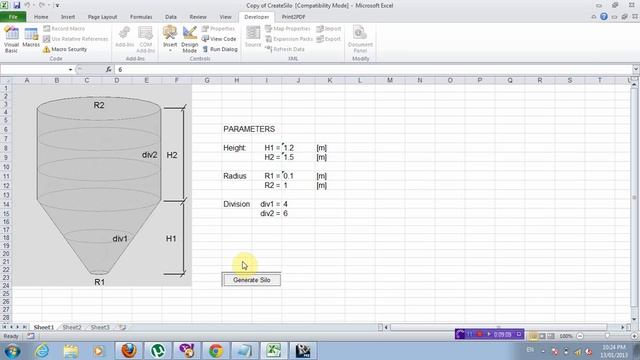Click Refresh Data
Image resolution: width=640 pixels, height=360 pixels.
click(285, 49)
